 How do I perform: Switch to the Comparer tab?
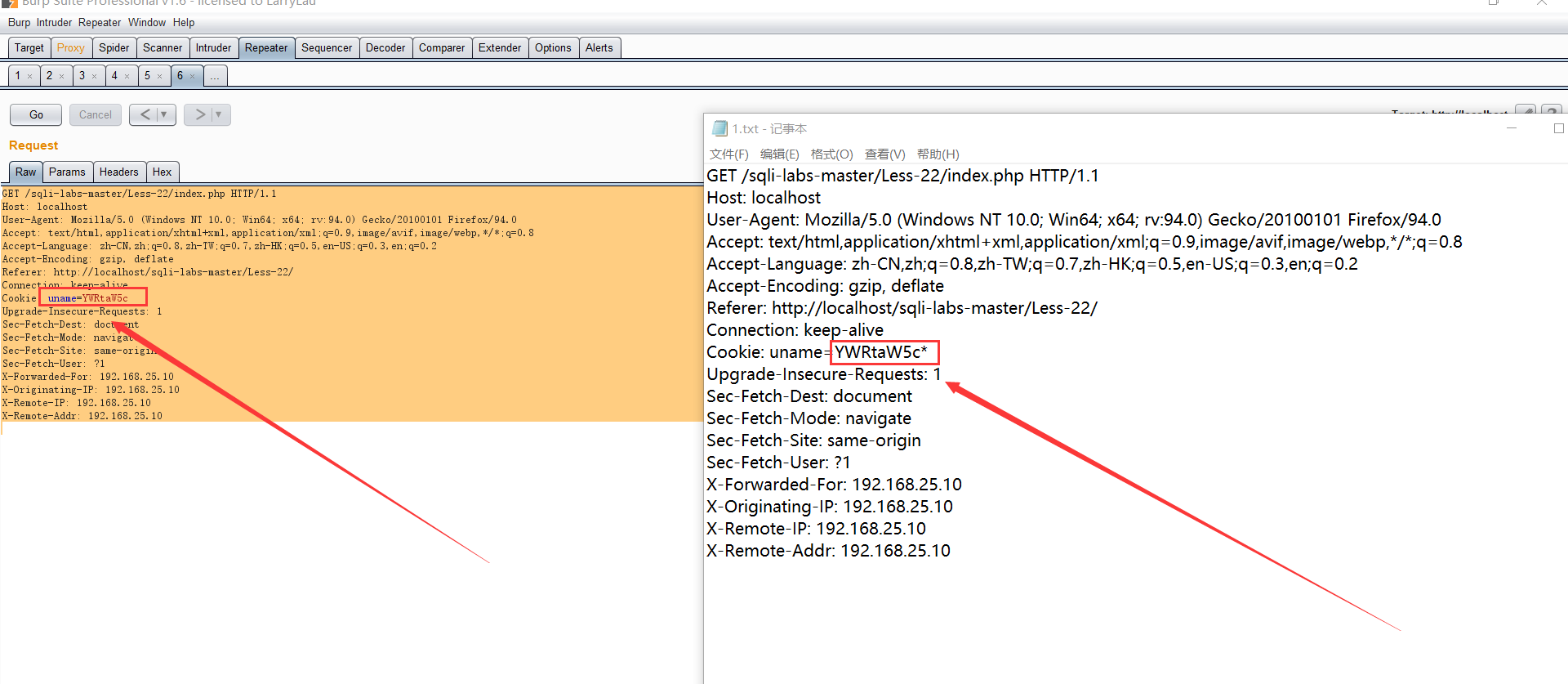(442, 47)
